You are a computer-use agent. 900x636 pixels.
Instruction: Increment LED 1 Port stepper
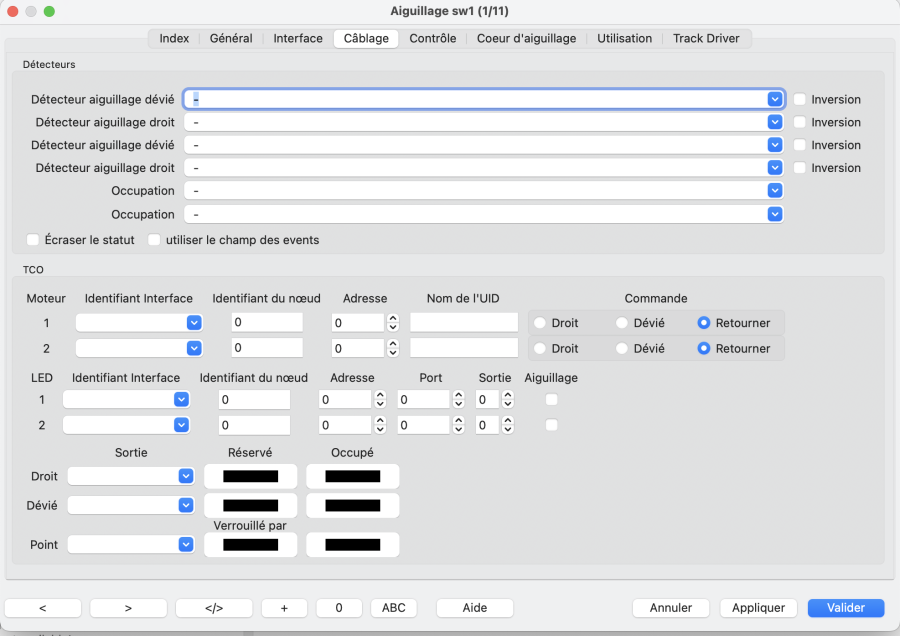click(x=458, y=394)
